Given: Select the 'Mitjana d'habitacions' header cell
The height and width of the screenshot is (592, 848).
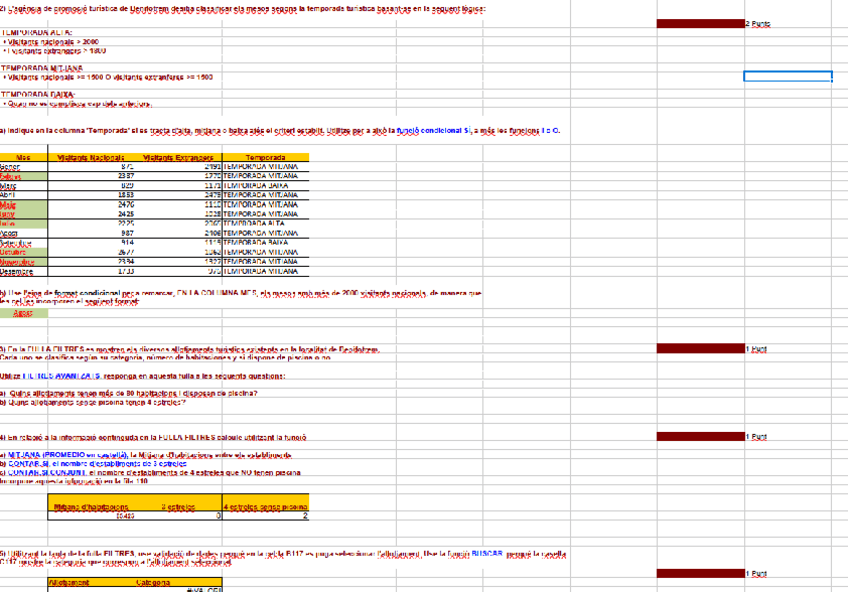Looking at the screenshot, I should [92, 507].
